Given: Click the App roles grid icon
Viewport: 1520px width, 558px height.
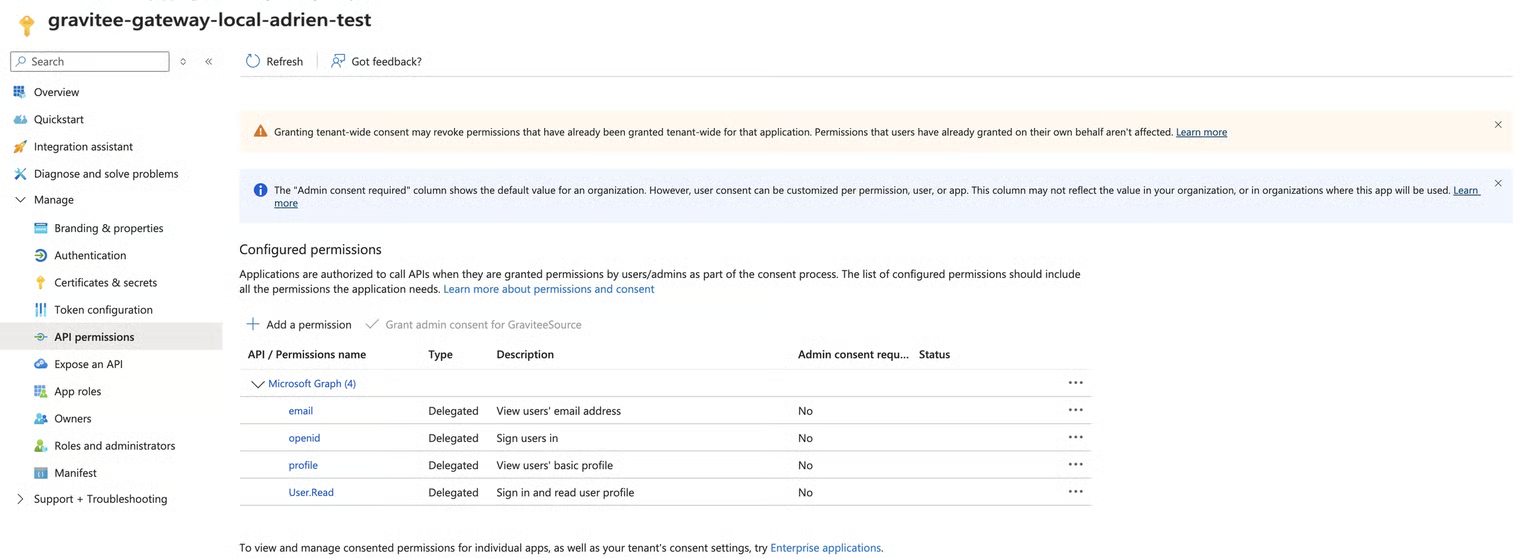Looking at the screenshot, I should (41, 391).
